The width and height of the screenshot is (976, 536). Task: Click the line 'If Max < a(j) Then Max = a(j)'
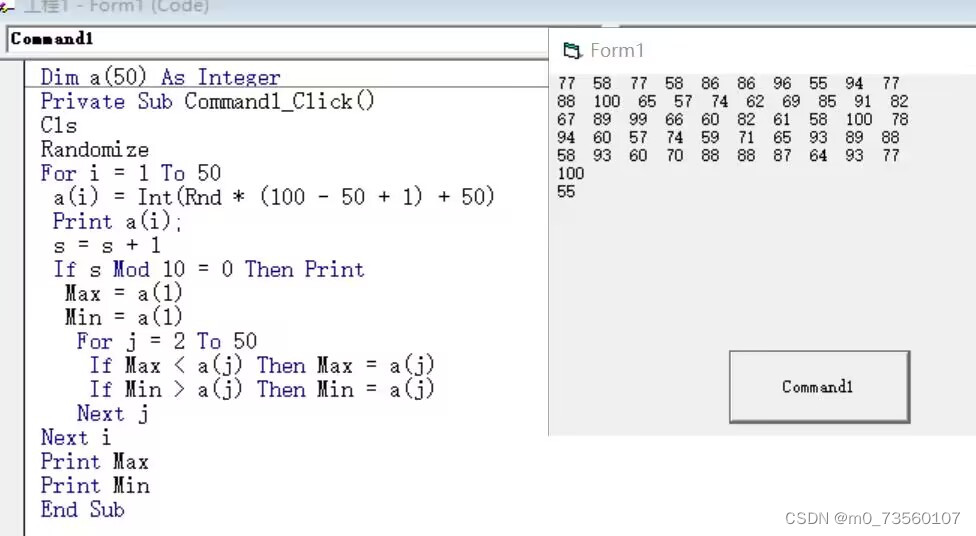[x=261, y=365]
